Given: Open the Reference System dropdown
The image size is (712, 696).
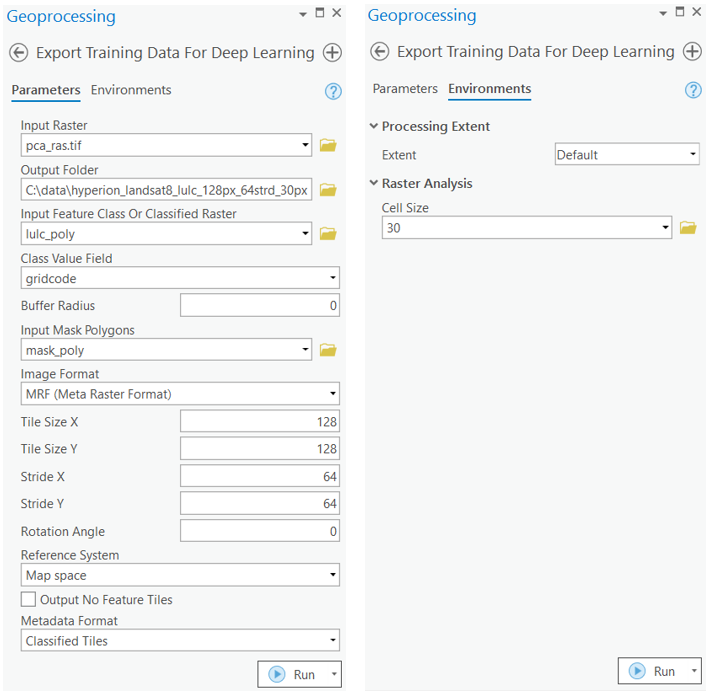Looking at the screenshot, I should [180, 576].
